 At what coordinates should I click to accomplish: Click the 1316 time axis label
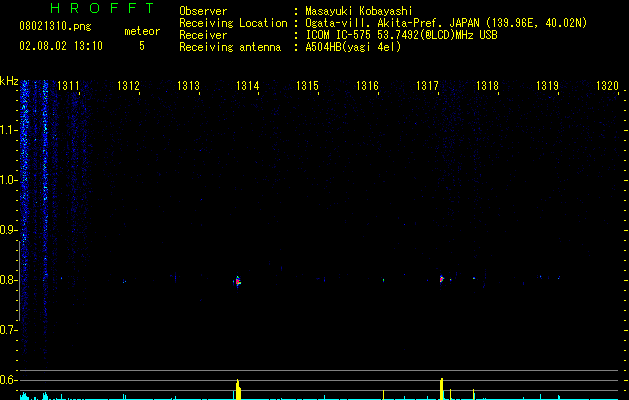pos(367,86)
